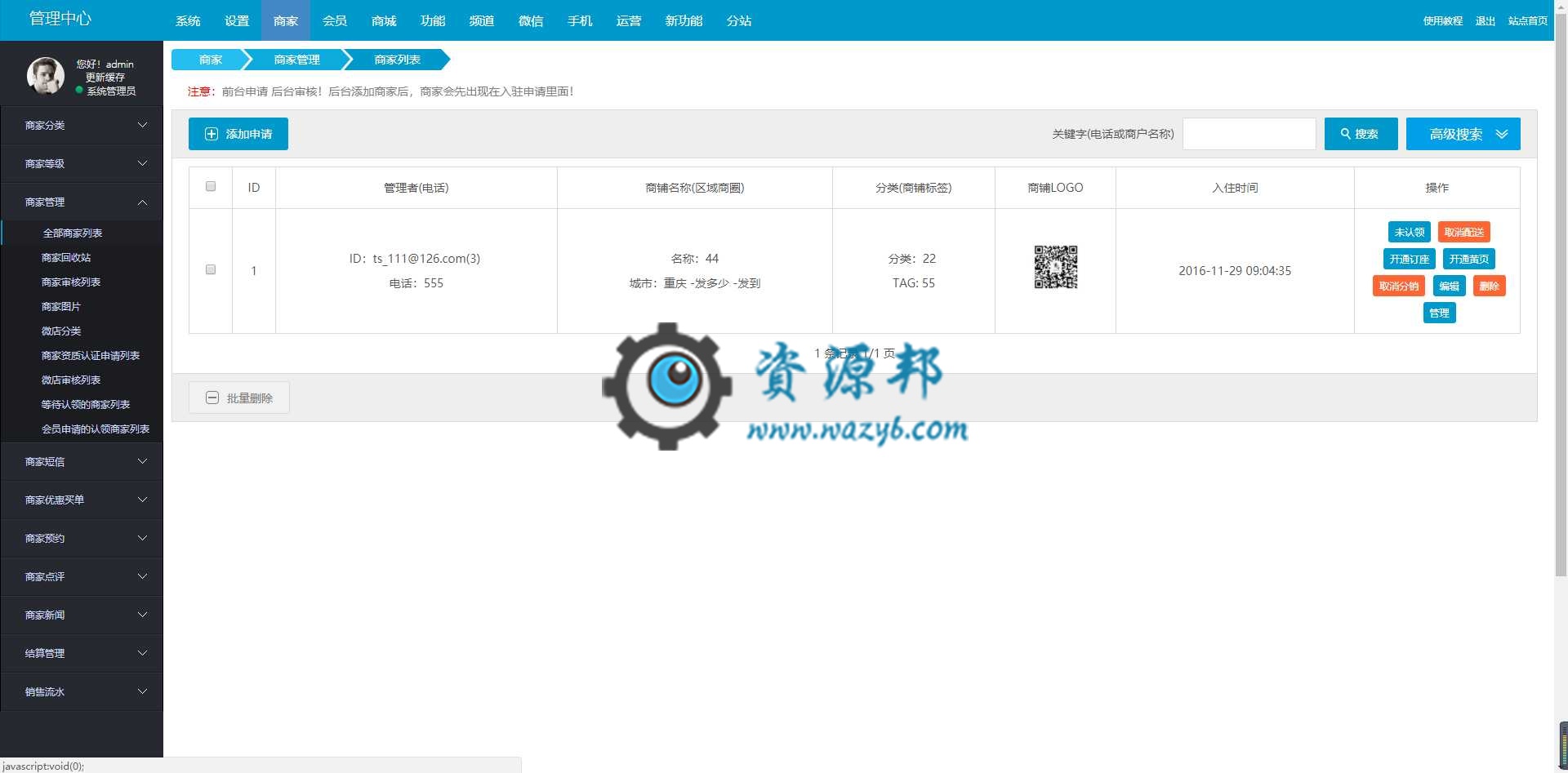The image size is (1568, 773).
Task: Open the 会员 top menu
Action: tap(335, 20)
